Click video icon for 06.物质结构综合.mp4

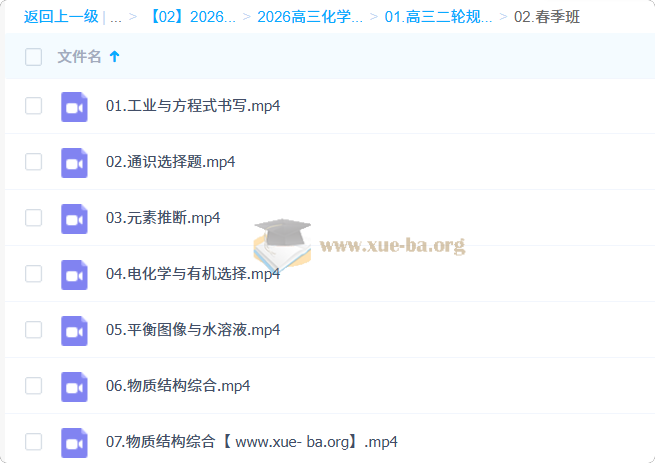[74, 386]
